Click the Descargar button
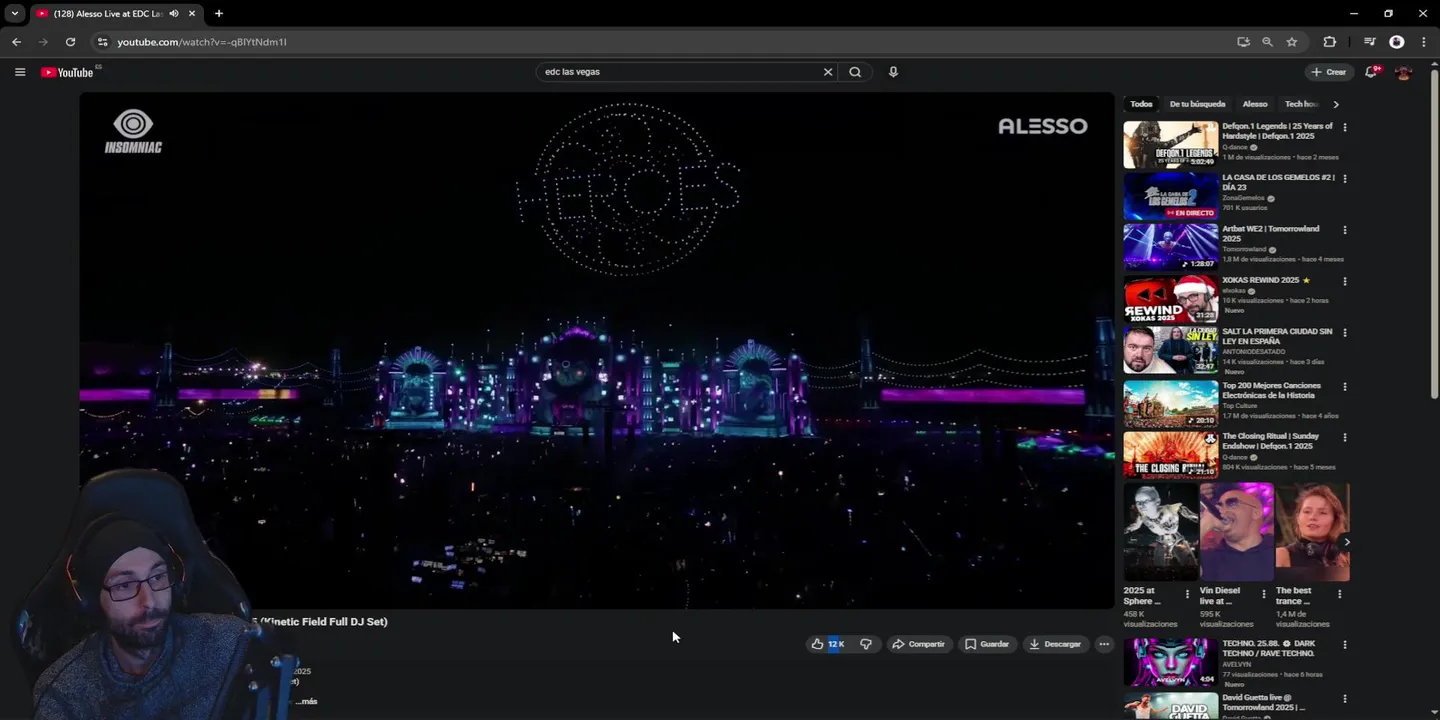 point(1055,644)
